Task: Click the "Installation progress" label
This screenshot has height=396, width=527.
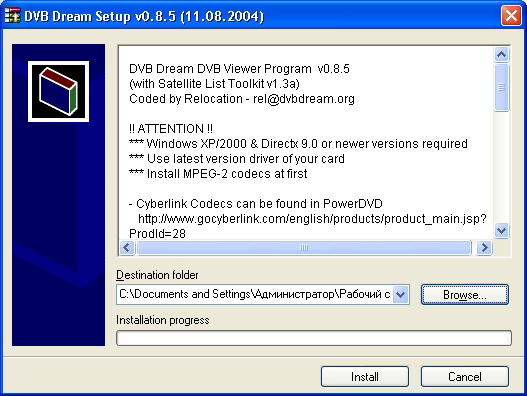Action: pos(163,320)
